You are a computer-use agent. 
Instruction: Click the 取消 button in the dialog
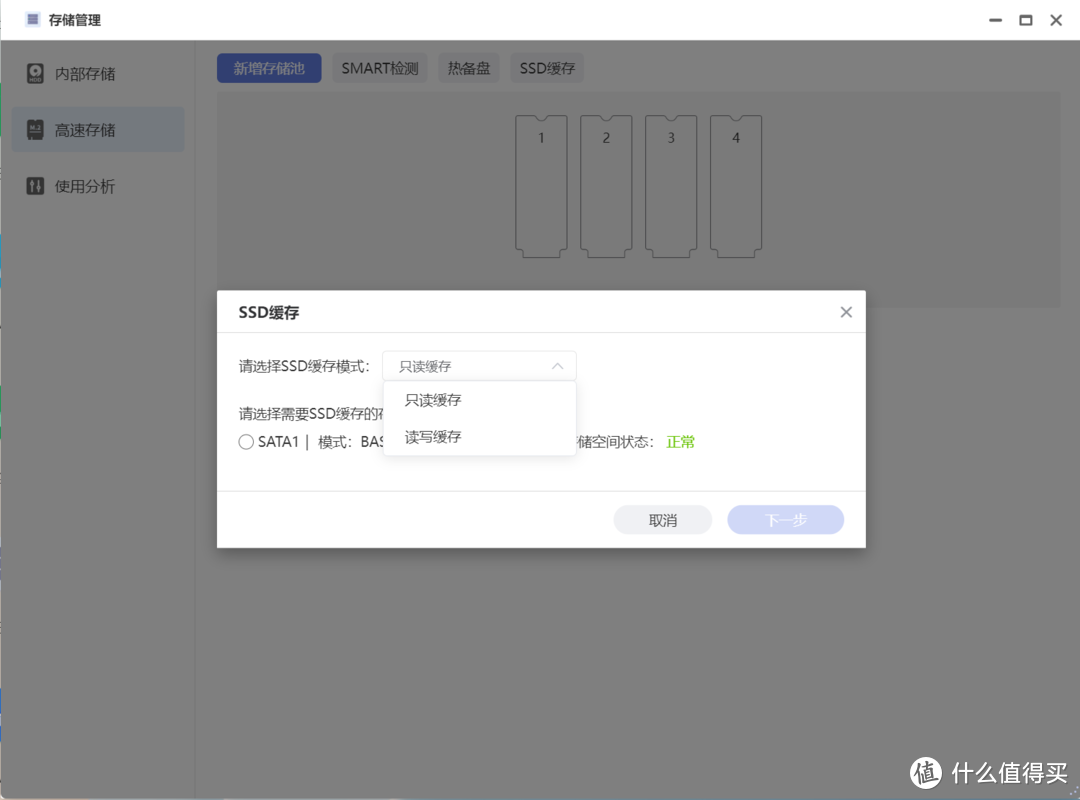click(x=662, y=519)
